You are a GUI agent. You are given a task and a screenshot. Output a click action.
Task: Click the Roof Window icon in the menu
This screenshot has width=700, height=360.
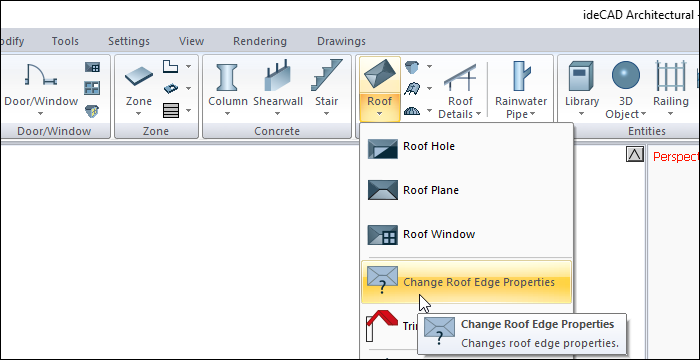click(383, 235)
